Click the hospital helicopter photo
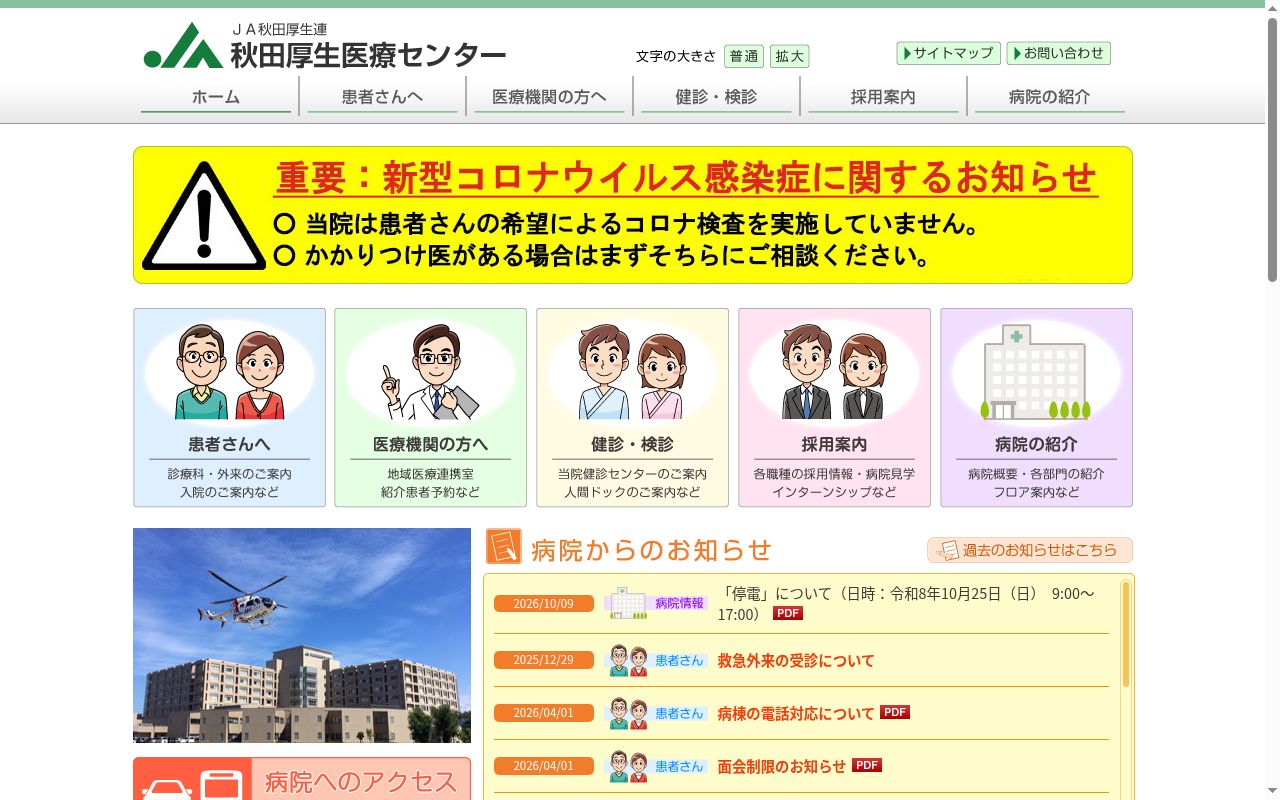Screen dimensions: 1280x800 click(x=302, y=635)
